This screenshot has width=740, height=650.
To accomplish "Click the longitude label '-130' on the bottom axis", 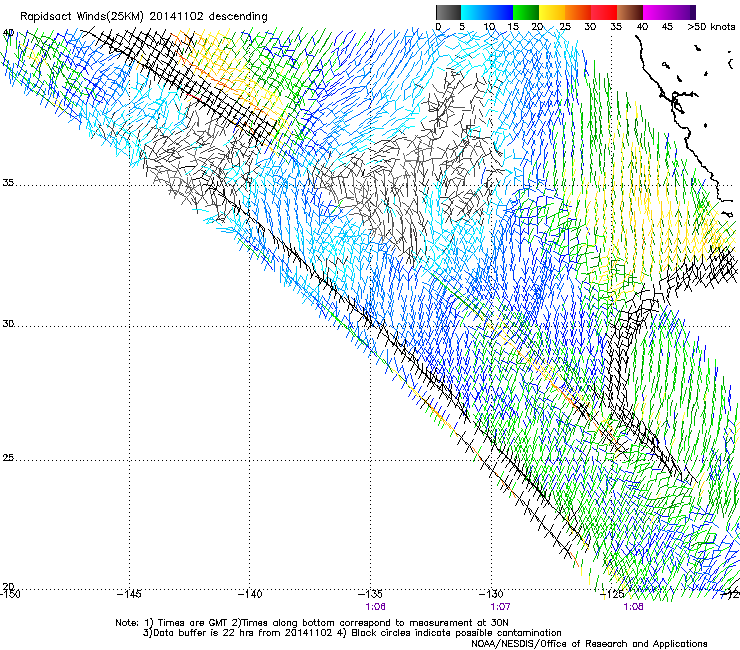I will [x=491, y=594].
